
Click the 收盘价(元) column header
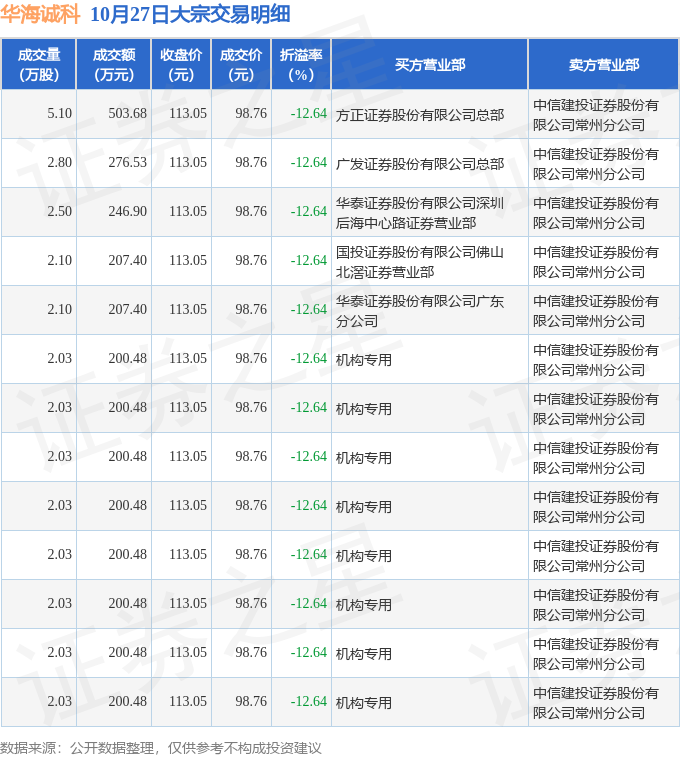(x=181, y=64)
